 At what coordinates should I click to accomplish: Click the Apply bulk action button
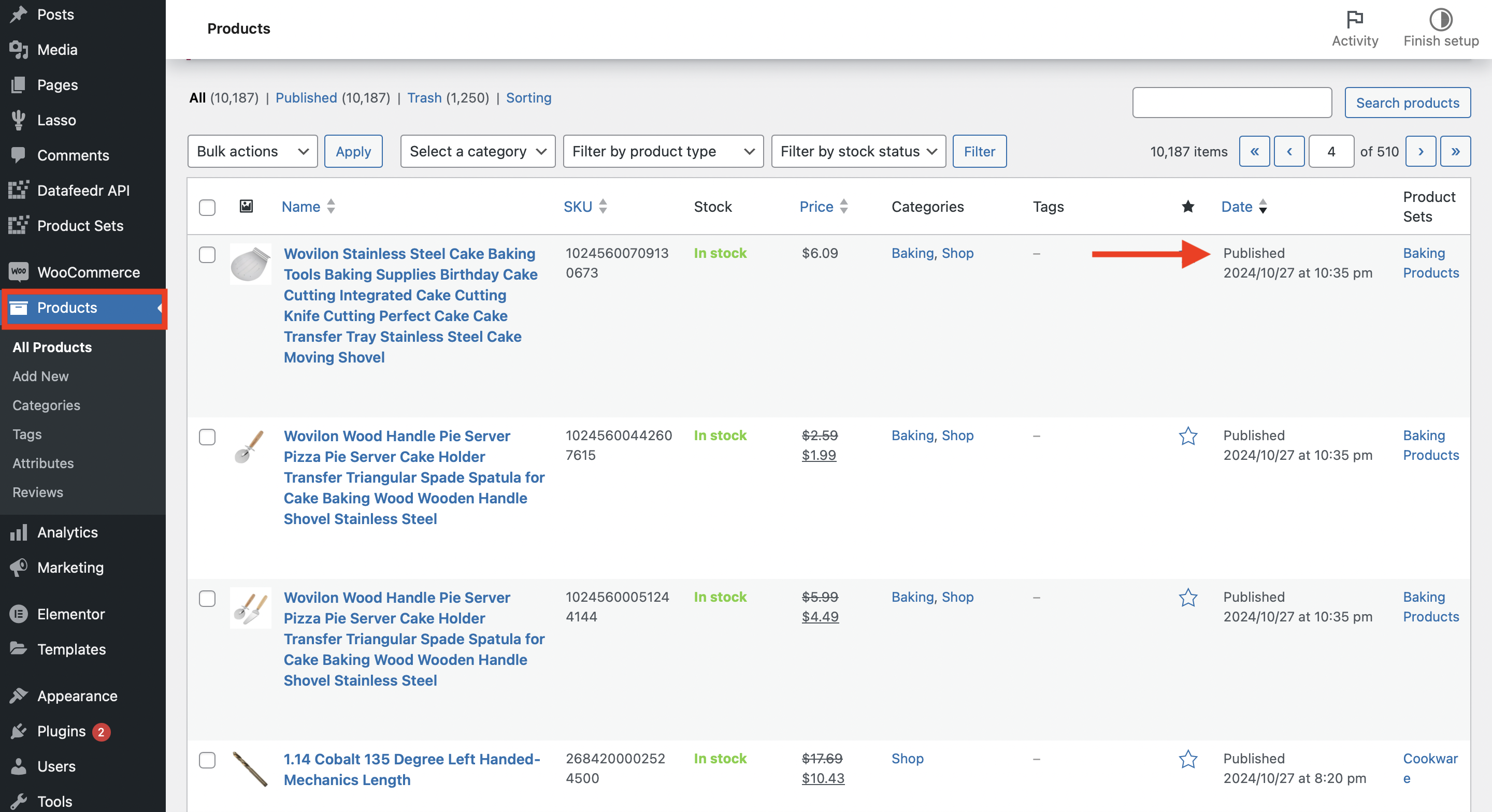pyautogui.click(x=353, y=151)
